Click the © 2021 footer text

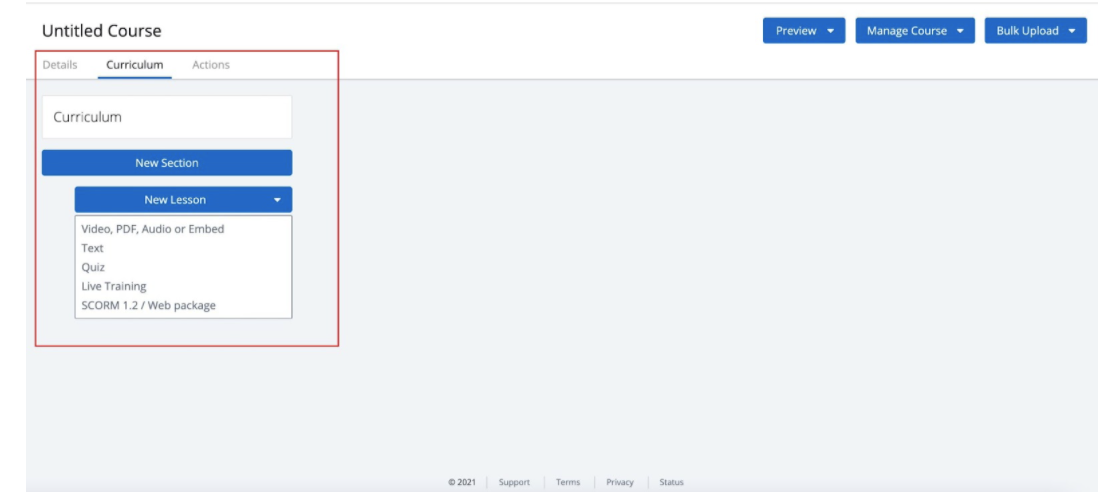click(x=462, y=482)
